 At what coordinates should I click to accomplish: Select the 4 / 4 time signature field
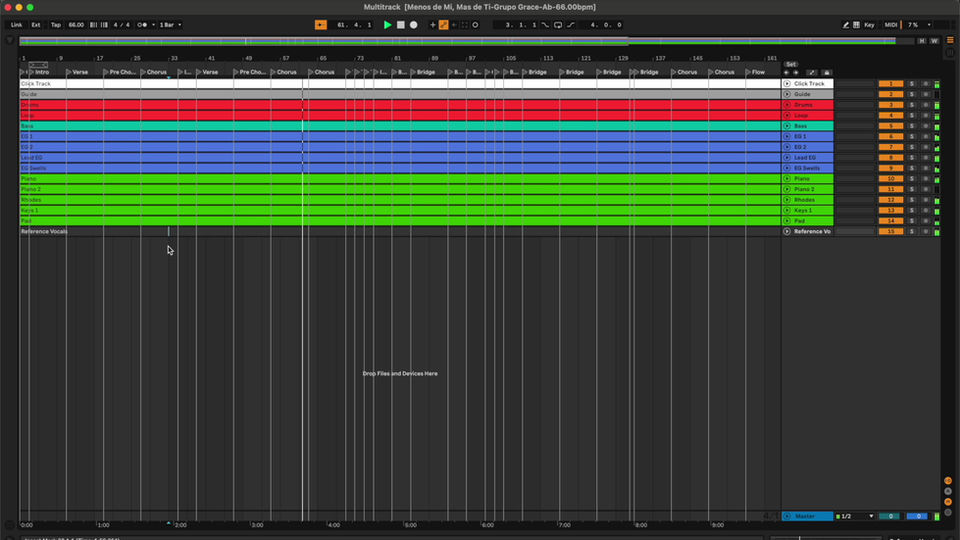[121, 25]
